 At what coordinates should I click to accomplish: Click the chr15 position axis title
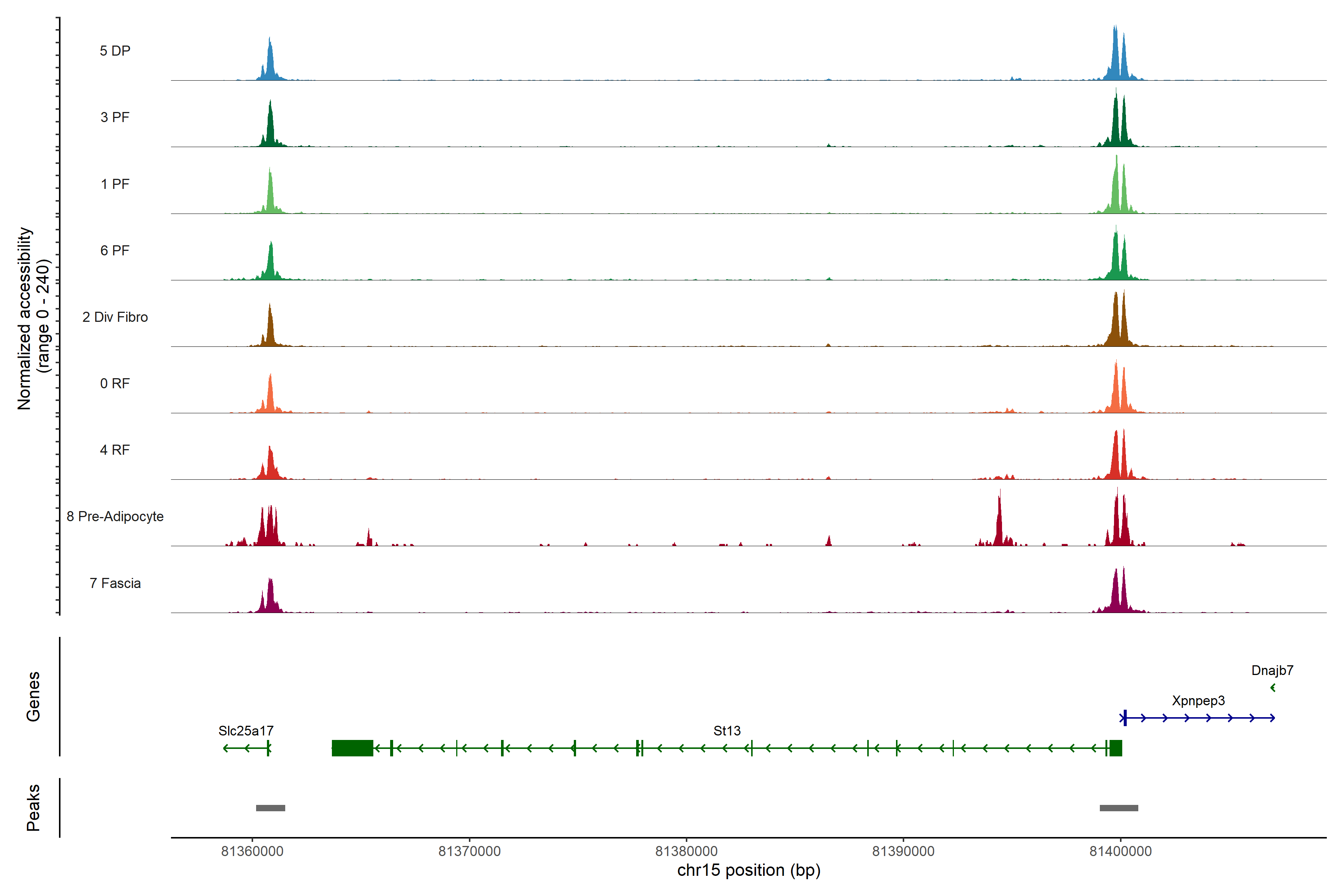coord(749,870)
